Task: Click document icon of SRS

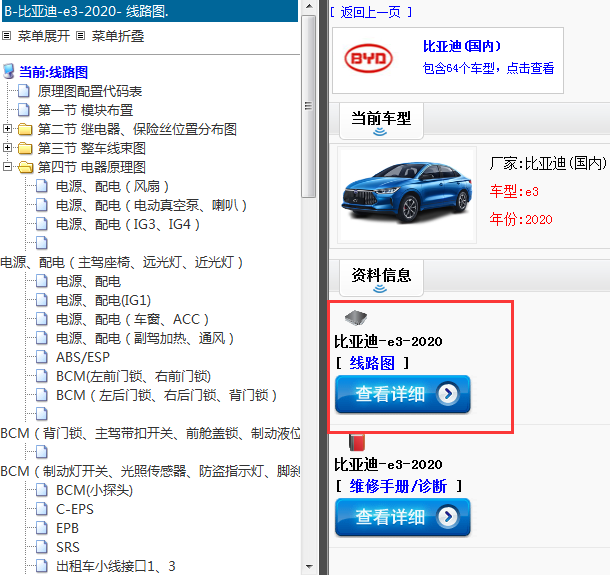Action: [x=42, y=547]
